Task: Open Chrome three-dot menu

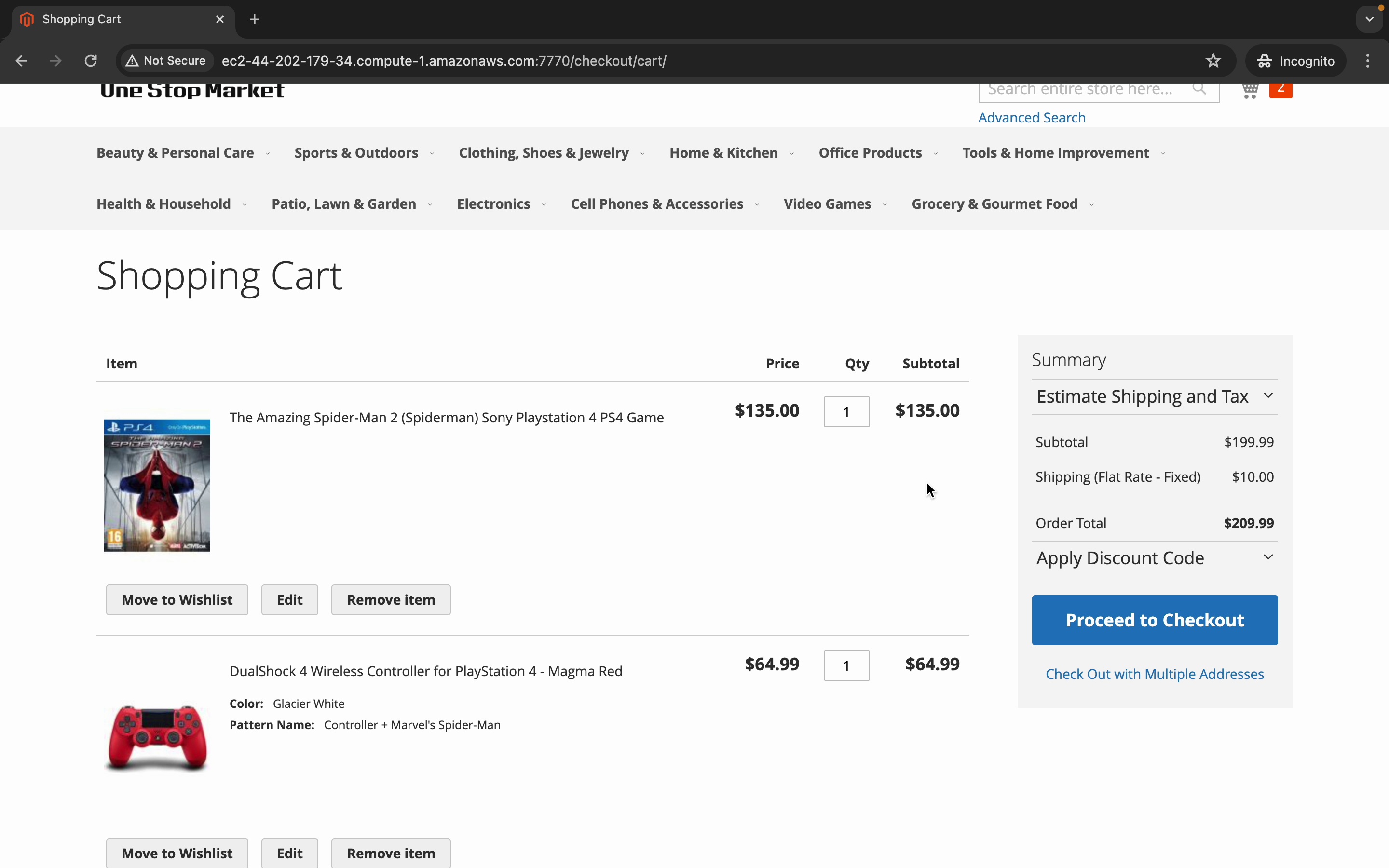Action: pyautogui.click(x=1368, y=61)
